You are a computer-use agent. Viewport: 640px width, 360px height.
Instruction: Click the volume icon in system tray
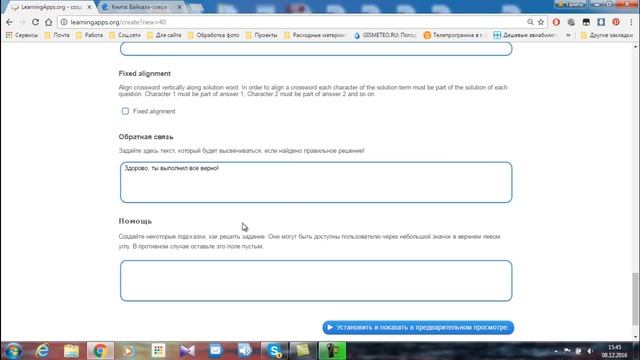click(590, 351)
